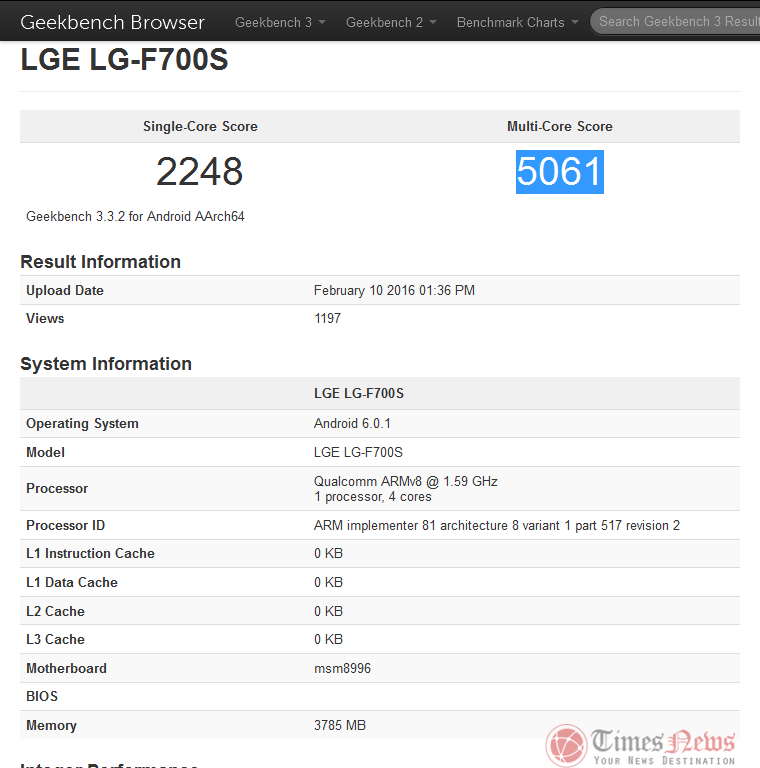Select the msm8996 motherboard value
This screenshot has height=768, width=760.
(x=342, y=668)
